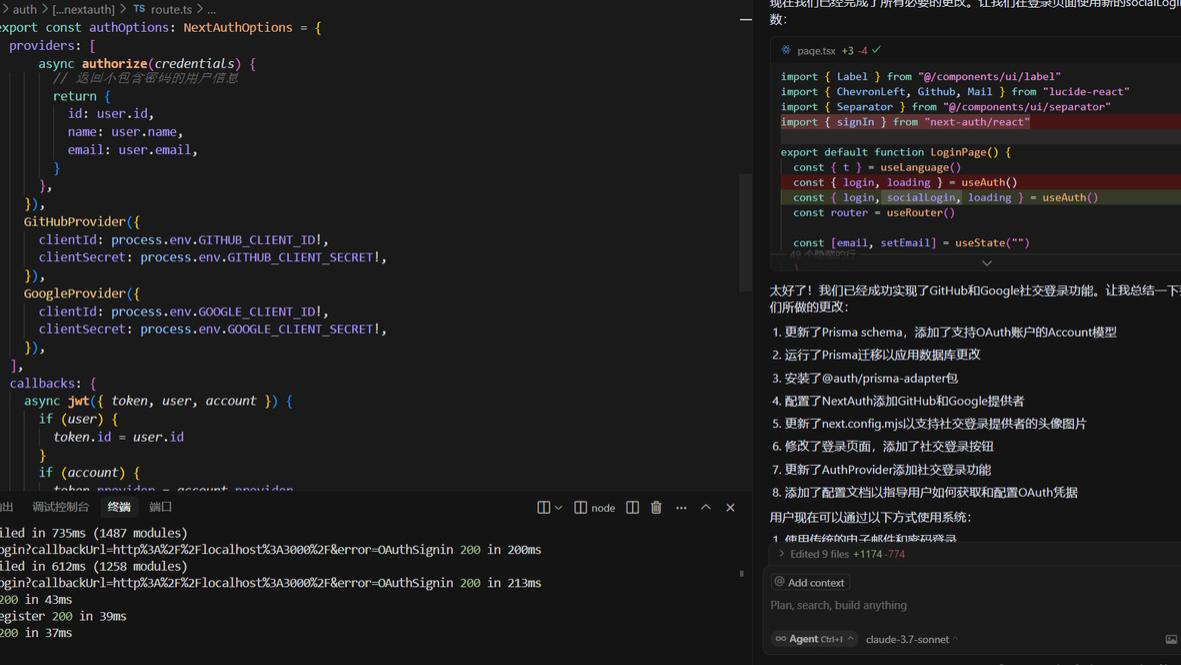This screenshot has height=665, width=1181.
Task: Click the split terminal icon beside the dropdown arrow
Action: 543,508
